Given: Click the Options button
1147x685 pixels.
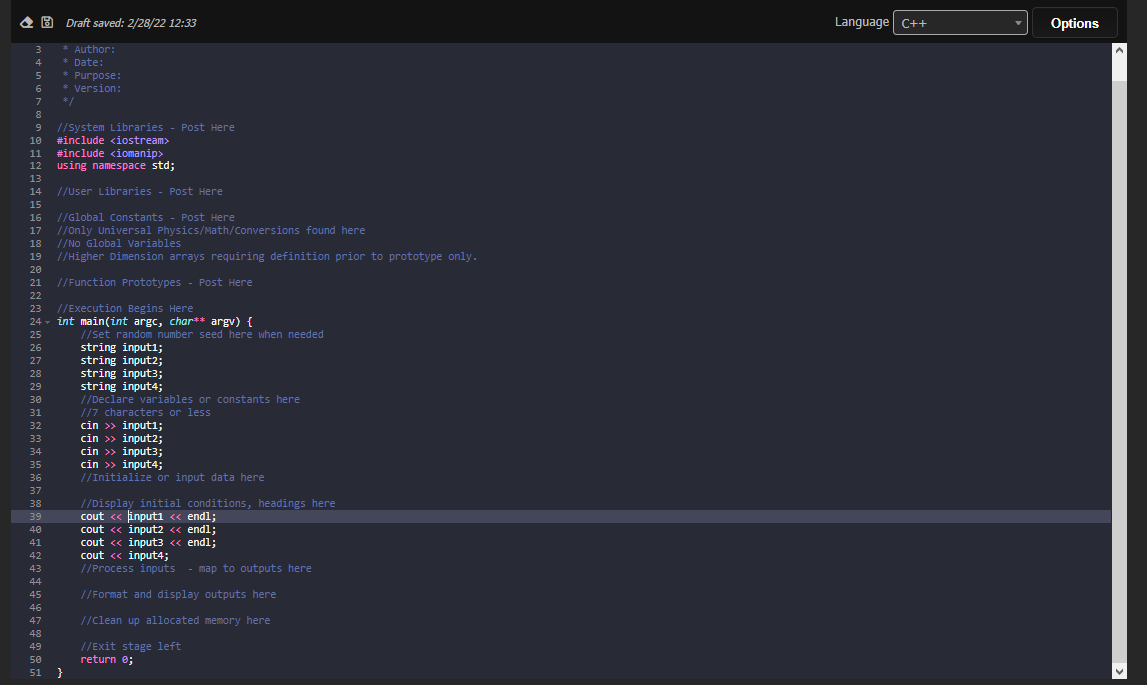Looking at the screenshot, I should (1074, 22).
